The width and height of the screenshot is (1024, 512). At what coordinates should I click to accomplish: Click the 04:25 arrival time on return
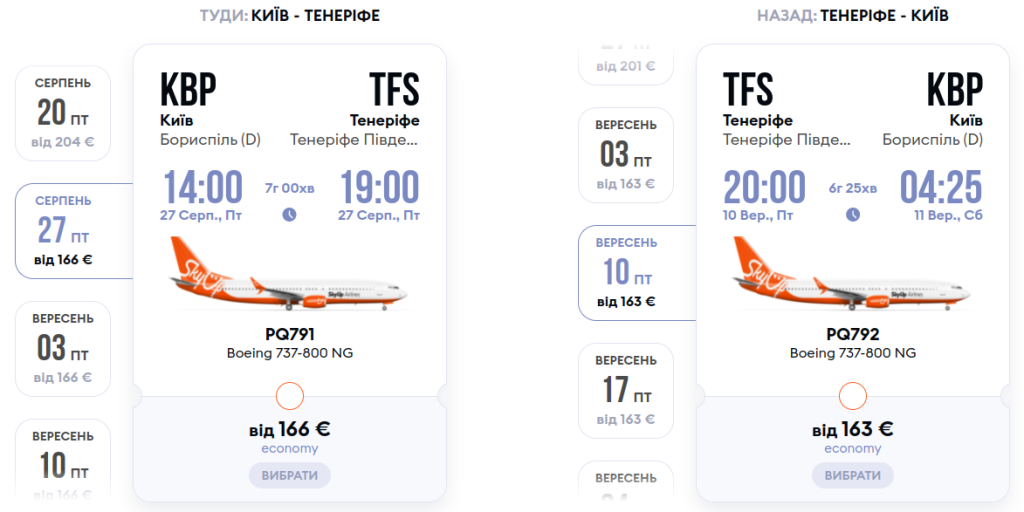[940, 188]
